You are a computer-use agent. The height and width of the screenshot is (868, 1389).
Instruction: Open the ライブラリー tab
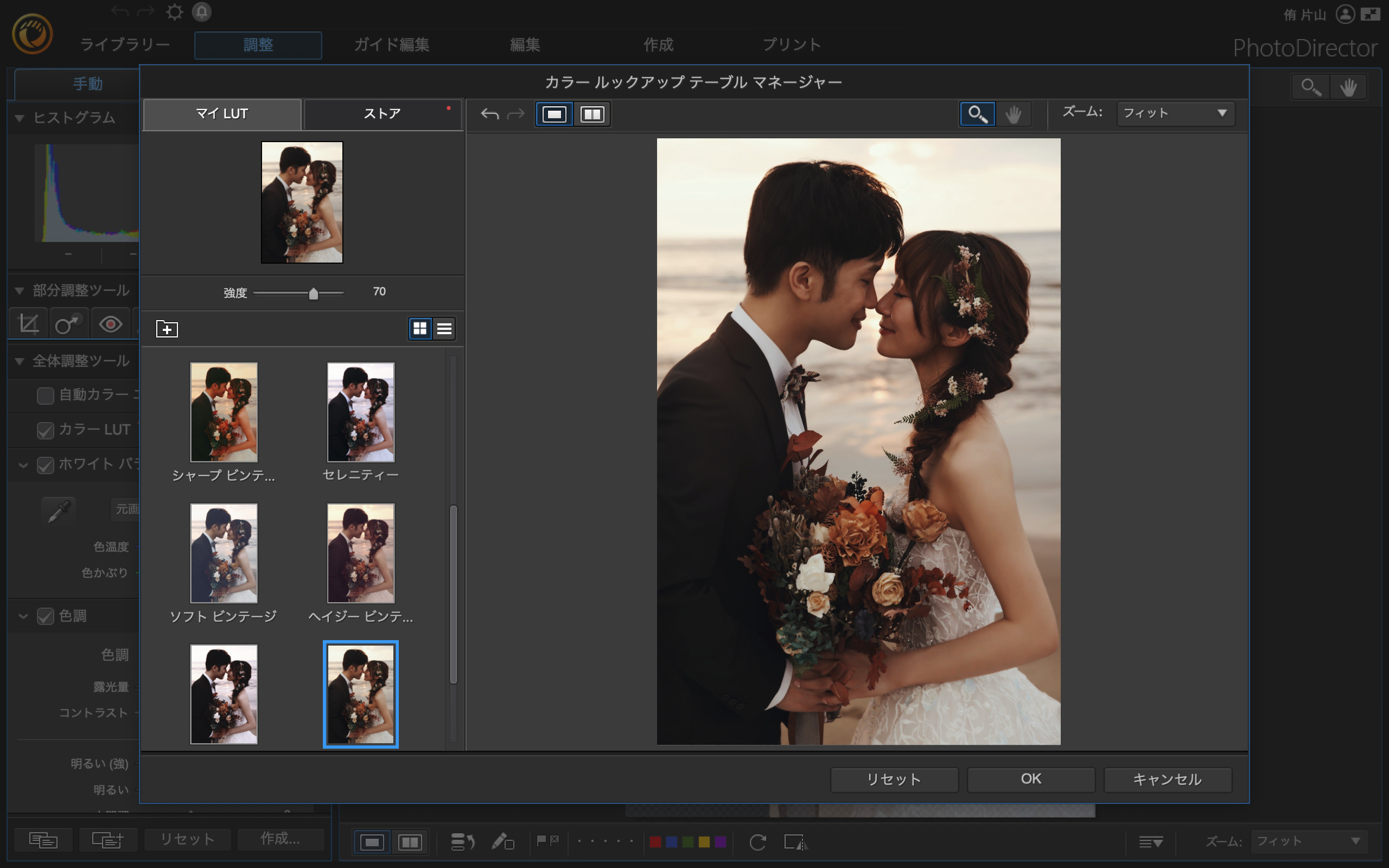(125, 45)
